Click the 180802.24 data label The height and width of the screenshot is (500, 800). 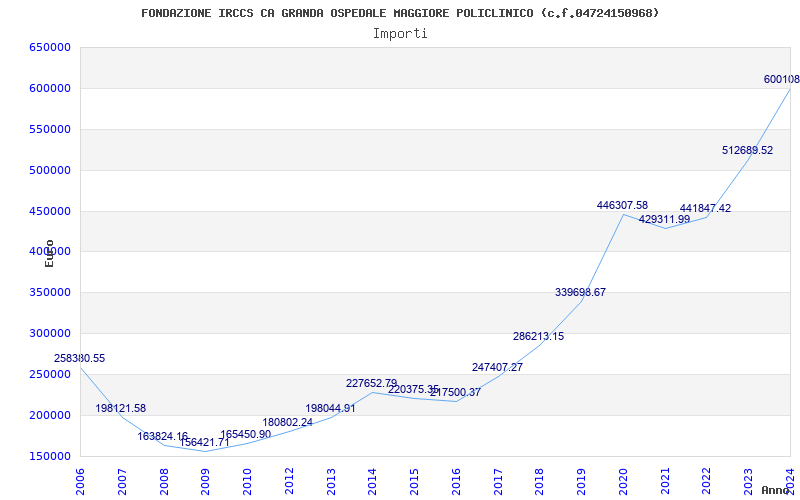click(x=288, y=423)
